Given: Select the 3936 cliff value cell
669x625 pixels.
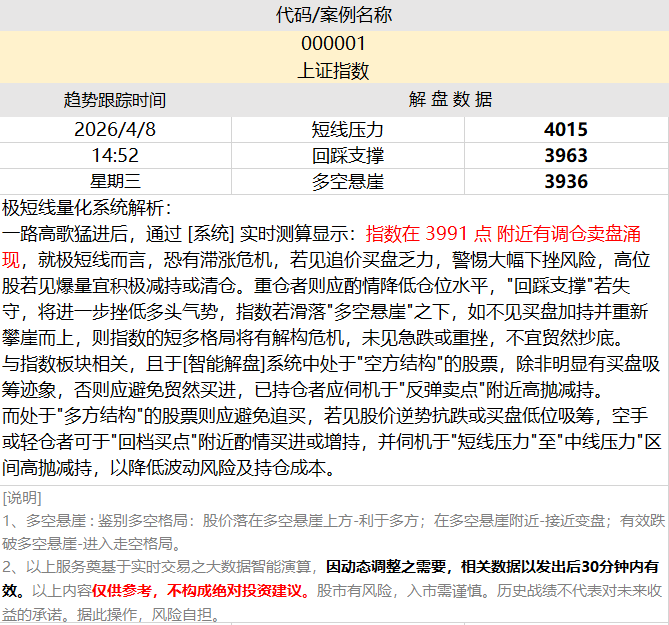Looking at the screenshot, I should (x=566, y=182).
